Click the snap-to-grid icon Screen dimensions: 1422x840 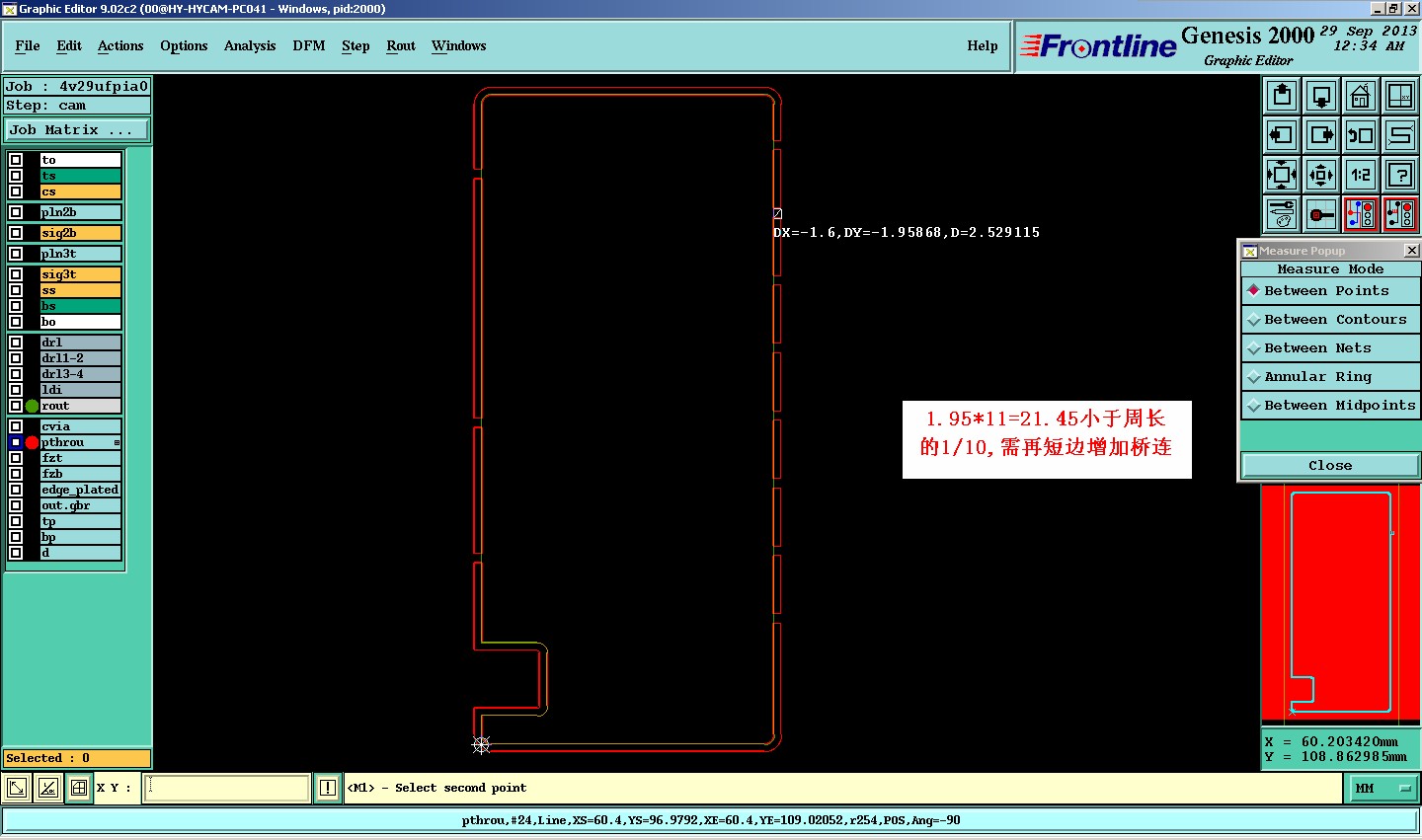[x=1321, y=214]
